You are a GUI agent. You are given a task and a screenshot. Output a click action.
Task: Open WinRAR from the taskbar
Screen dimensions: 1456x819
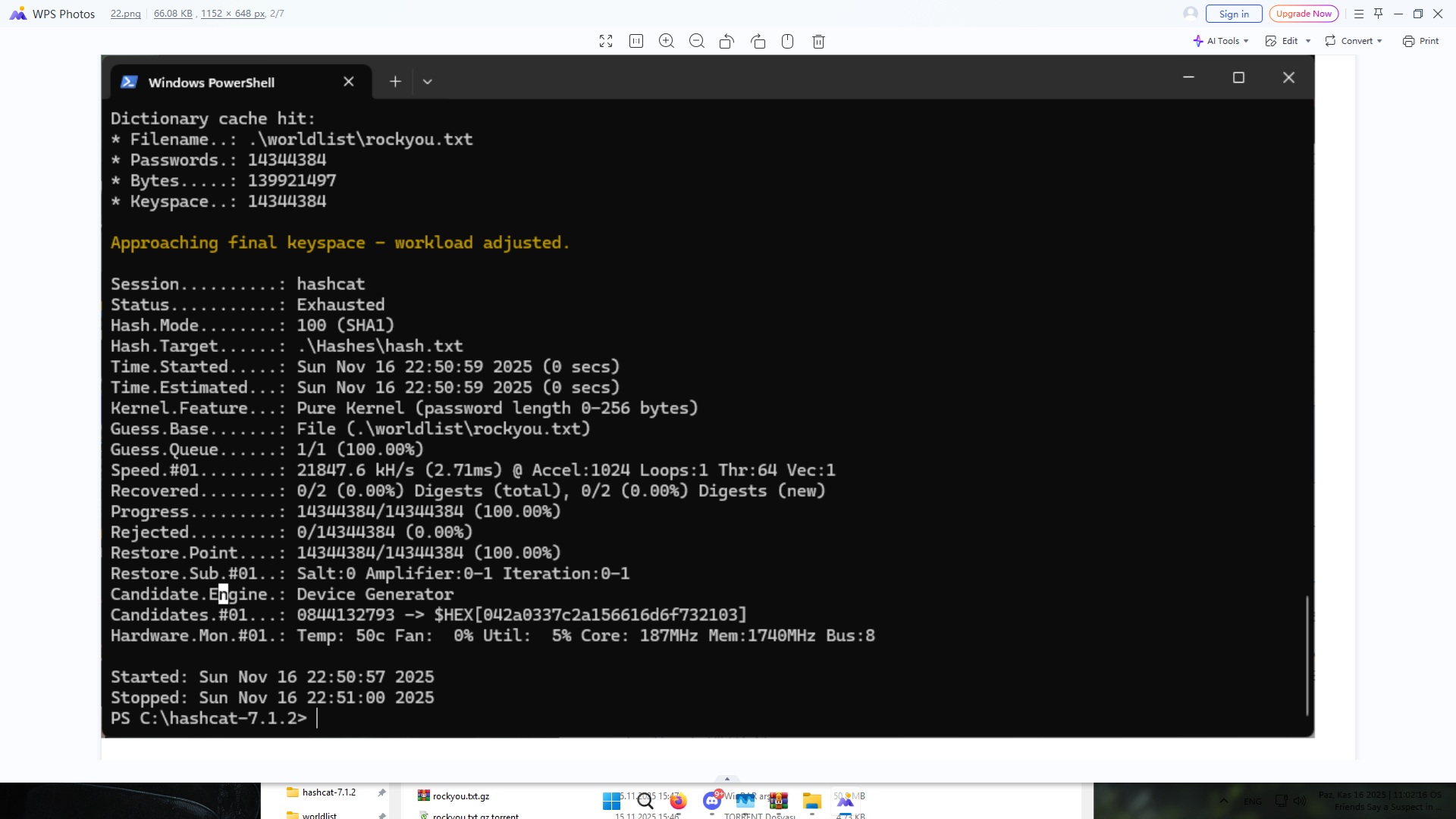(779, 801)
